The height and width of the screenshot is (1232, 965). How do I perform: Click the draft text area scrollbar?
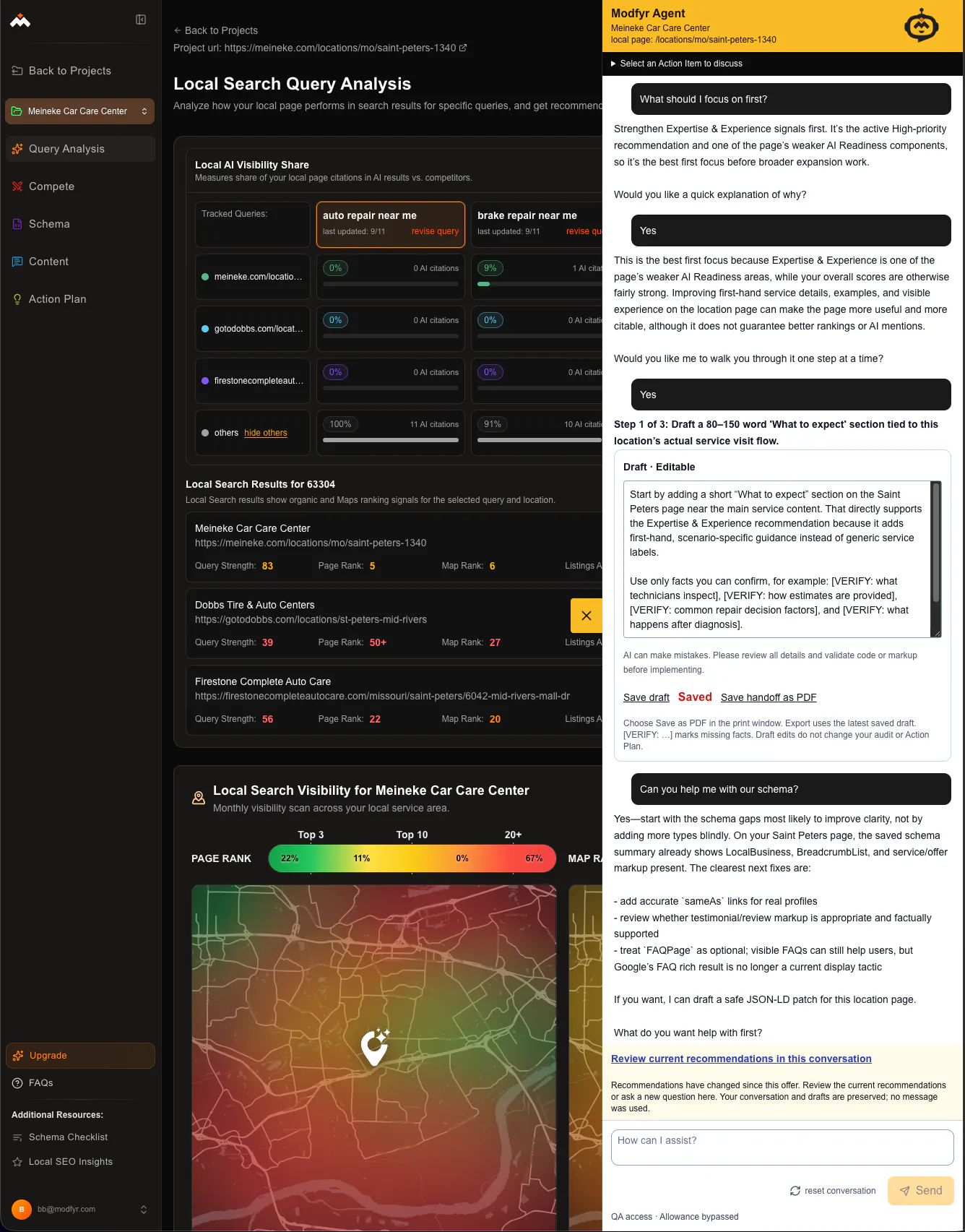[x=936, y=543]
